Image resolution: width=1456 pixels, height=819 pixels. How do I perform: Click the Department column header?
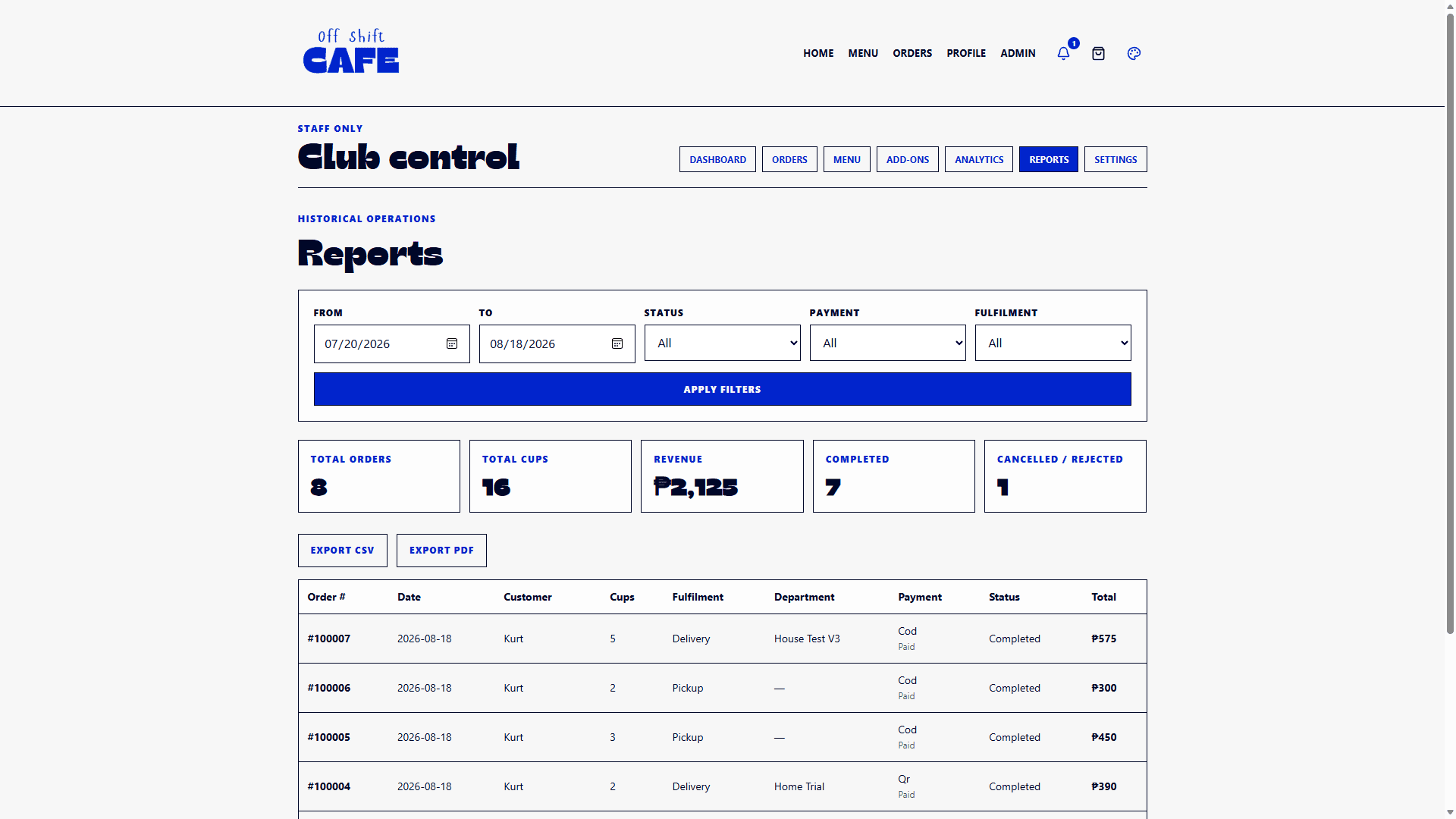[804, 597]
